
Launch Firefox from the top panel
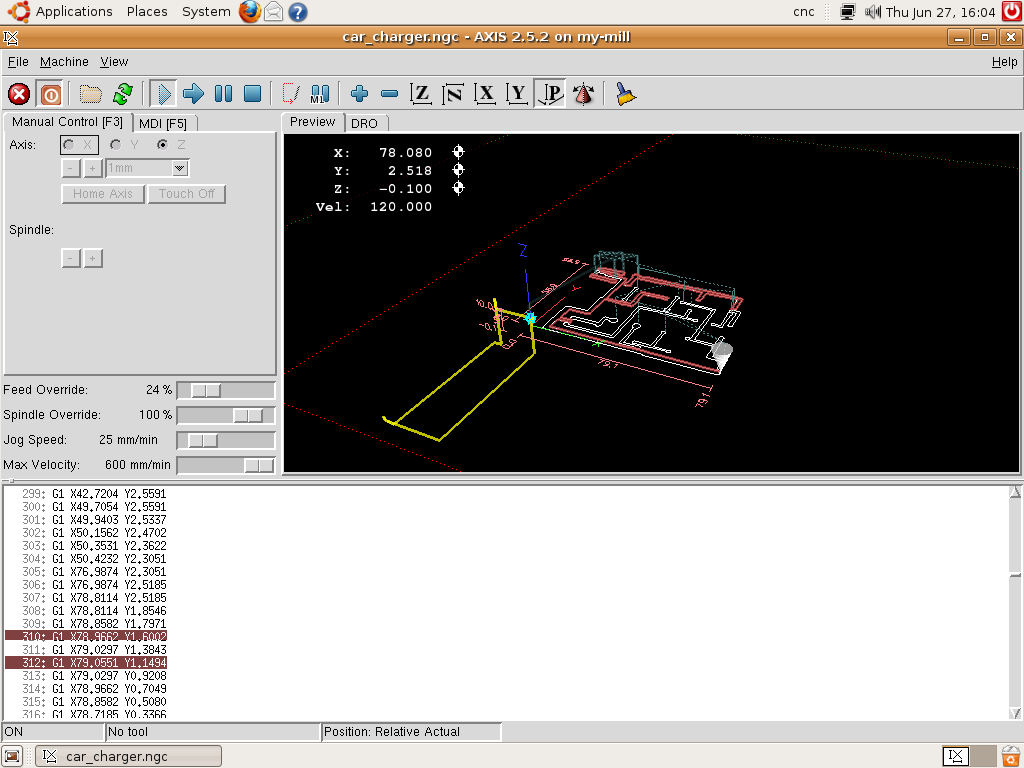pyautogui.click(x=249, y=11)
